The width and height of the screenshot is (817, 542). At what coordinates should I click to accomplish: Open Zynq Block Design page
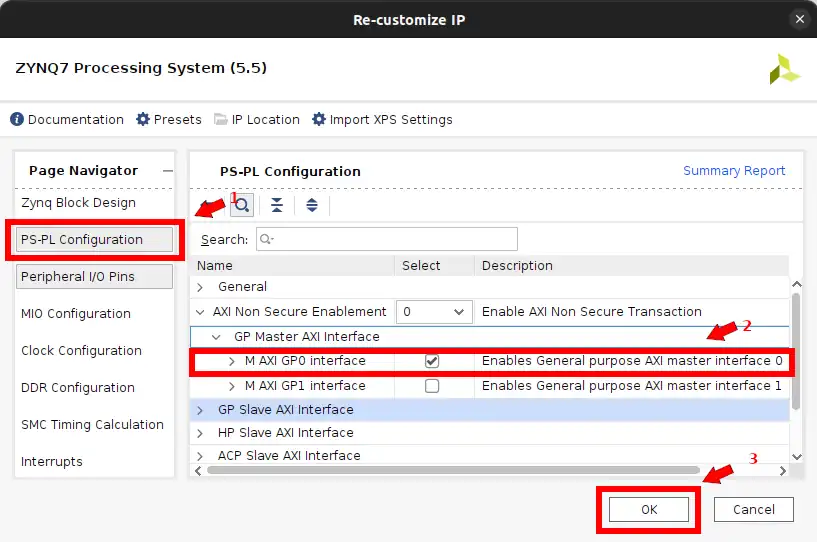78,203
